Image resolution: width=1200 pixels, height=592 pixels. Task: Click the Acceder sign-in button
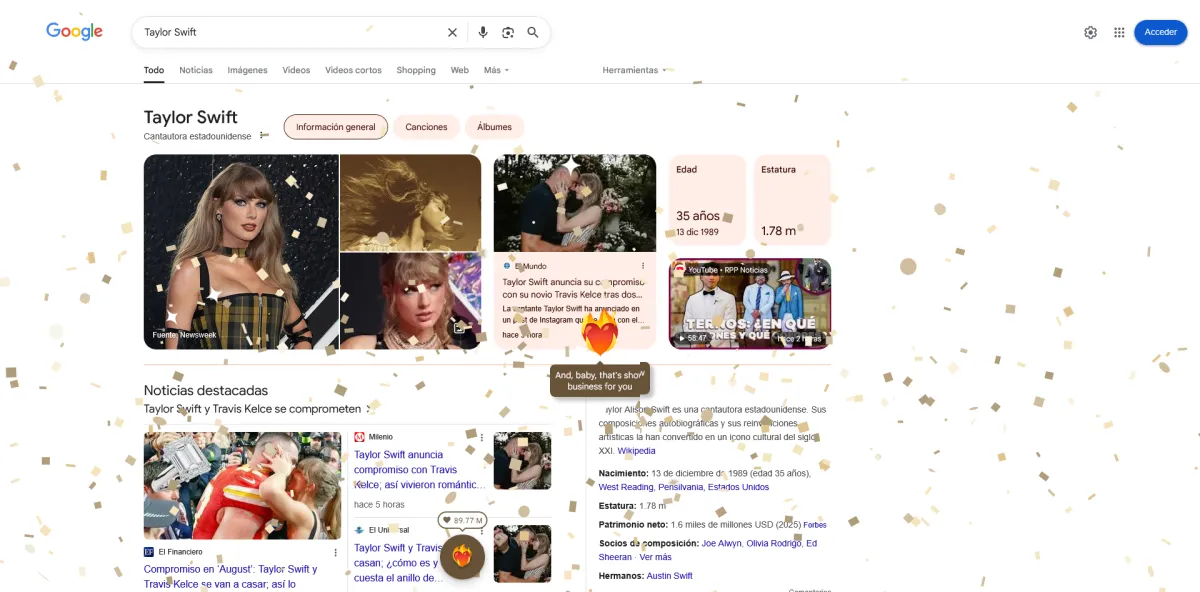click(x=1160, y=32)
